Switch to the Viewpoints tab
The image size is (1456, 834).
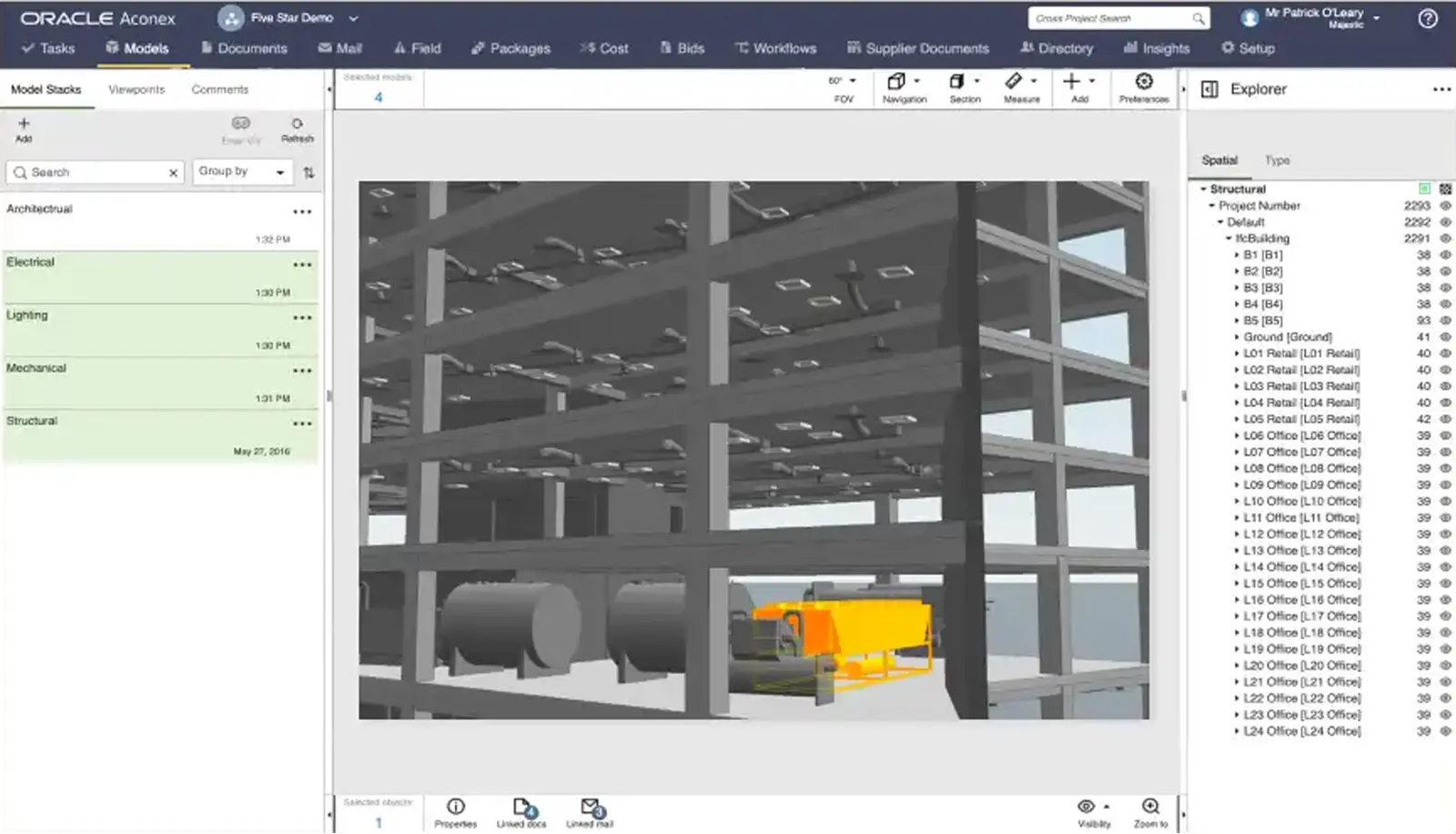point(136,88)
